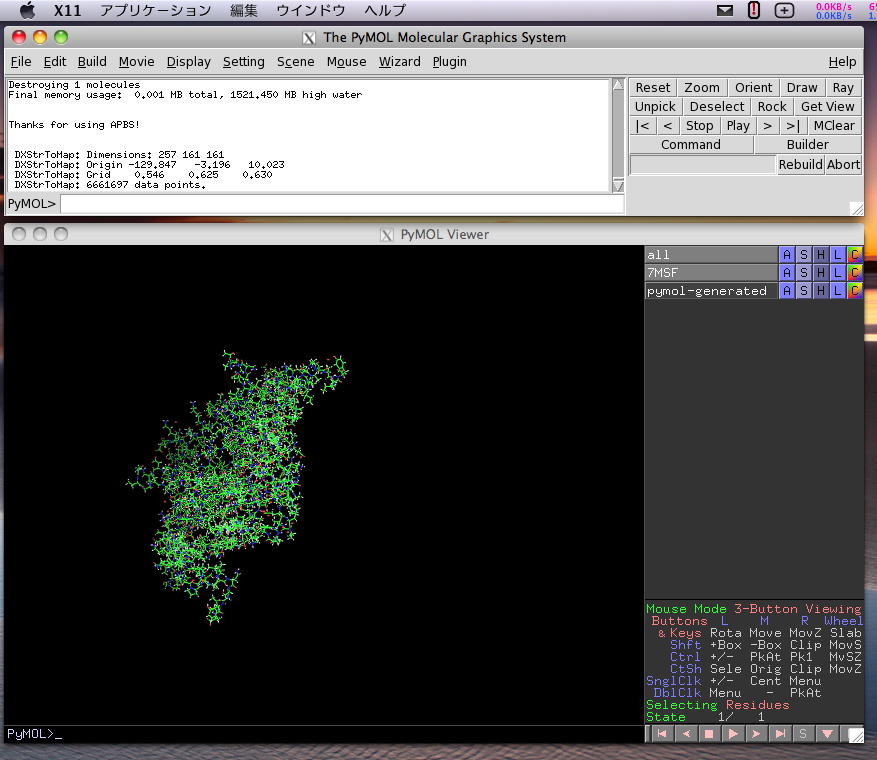The image size is (877, 760).
Task: Open the Movie menu
Action: pyautogui.click(x=136, y=62)
